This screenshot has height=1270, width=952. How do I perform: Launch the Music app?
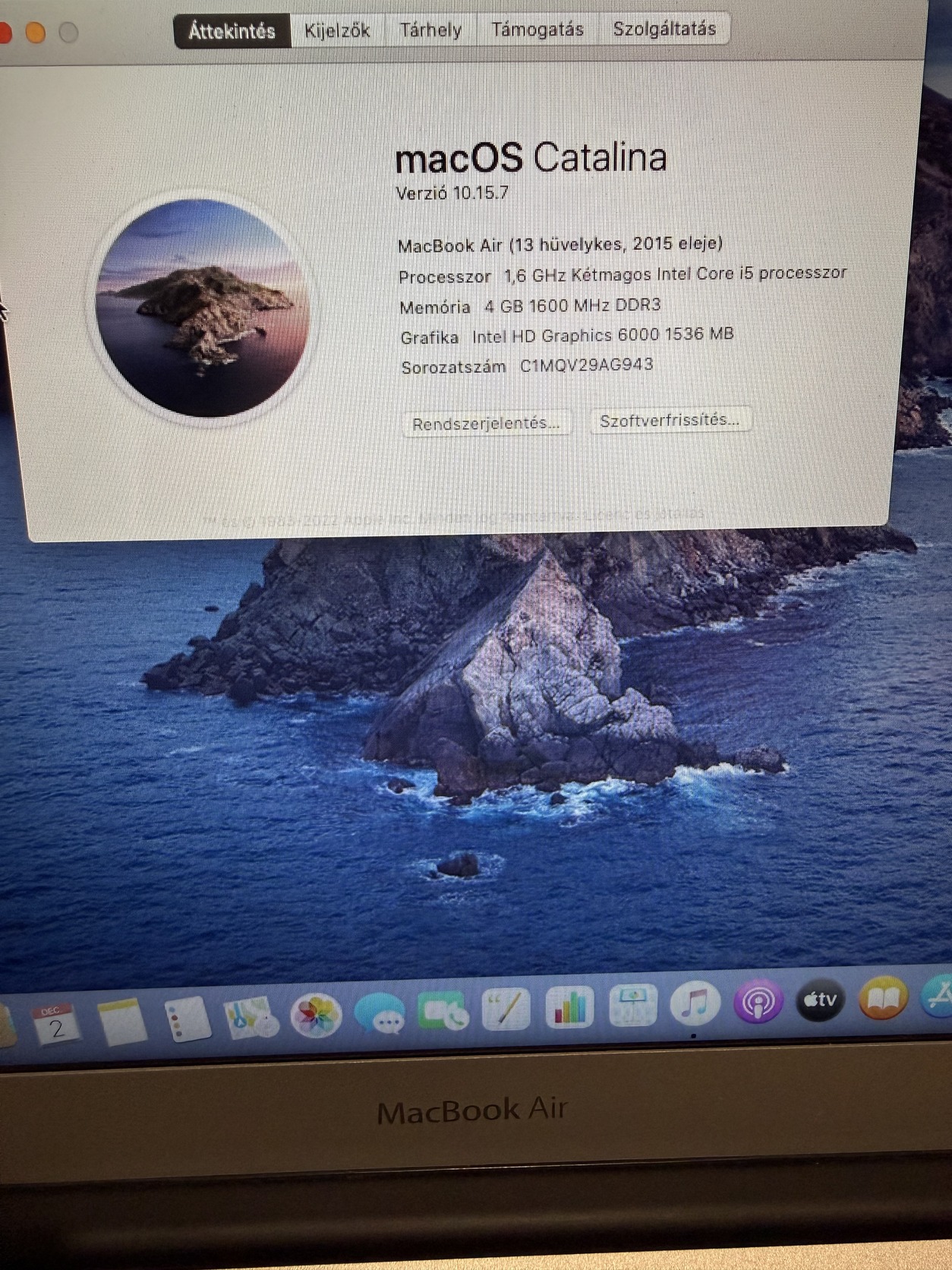tap(695, 1003)
